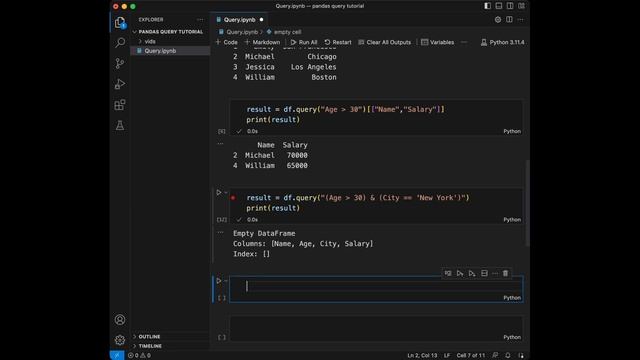Screen dimensions: 640x360
Task: Toggle secondary sidebar layout icon
Action: pos(510,6)
